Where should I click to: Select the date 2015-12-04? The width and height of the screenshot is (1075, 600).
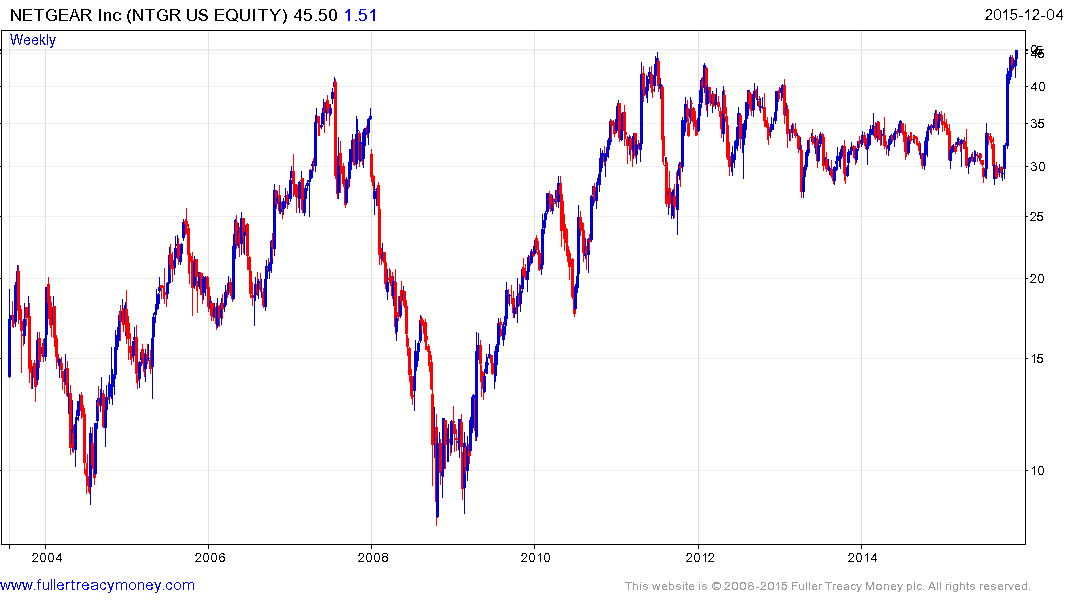(1024, 15)
